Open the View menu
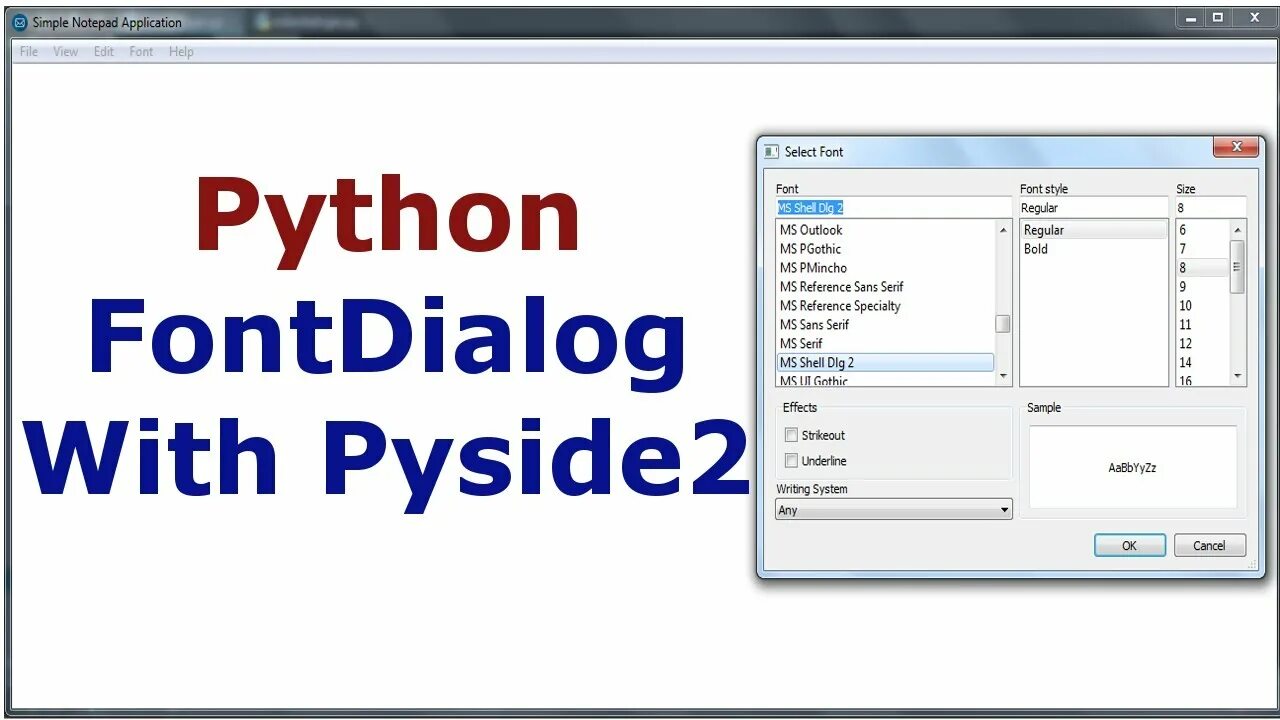This screenshot has width=1280, height=720. coord(66,52)
